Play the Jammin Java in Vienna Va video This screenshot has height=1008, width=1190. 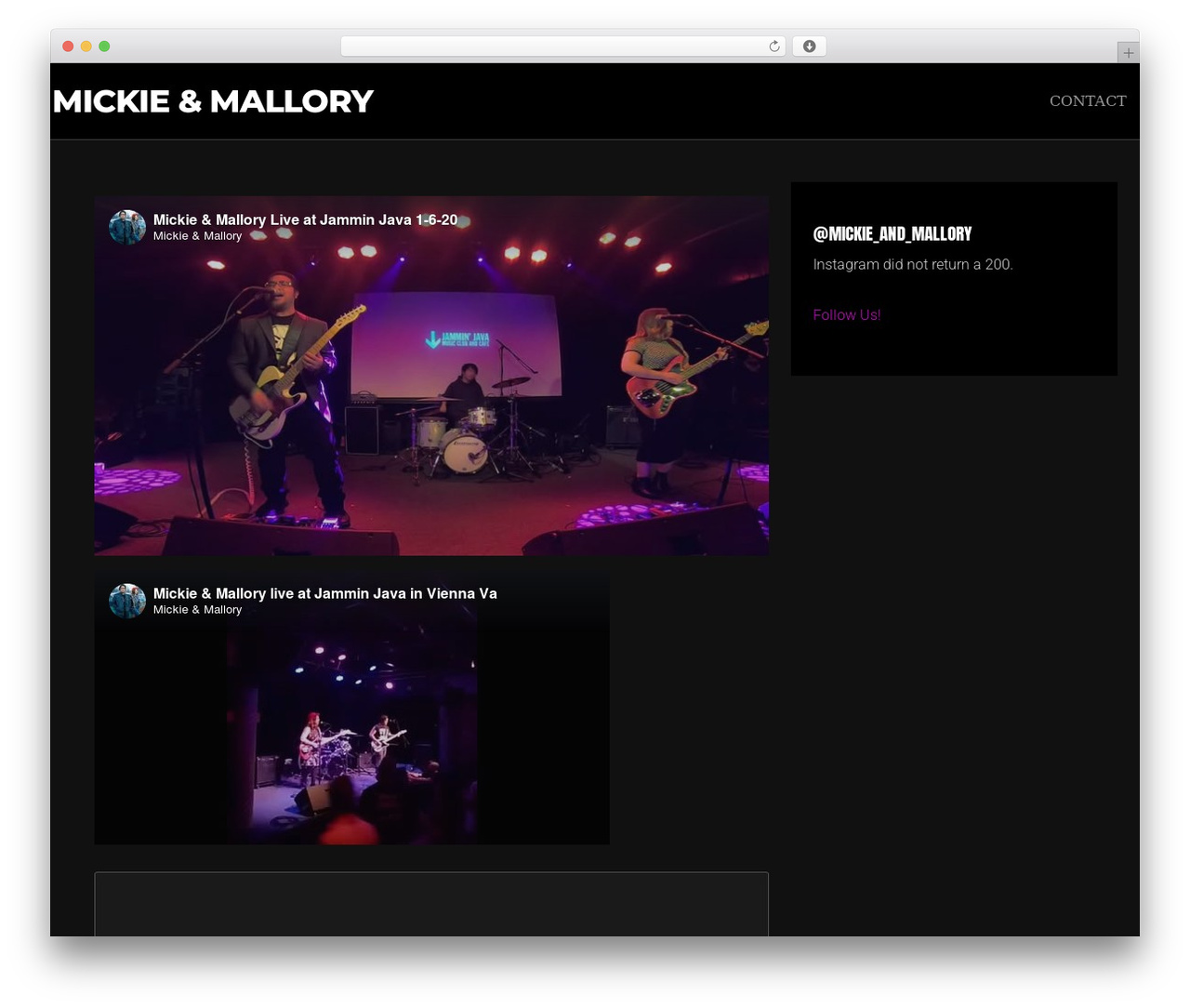click(351, 708)
